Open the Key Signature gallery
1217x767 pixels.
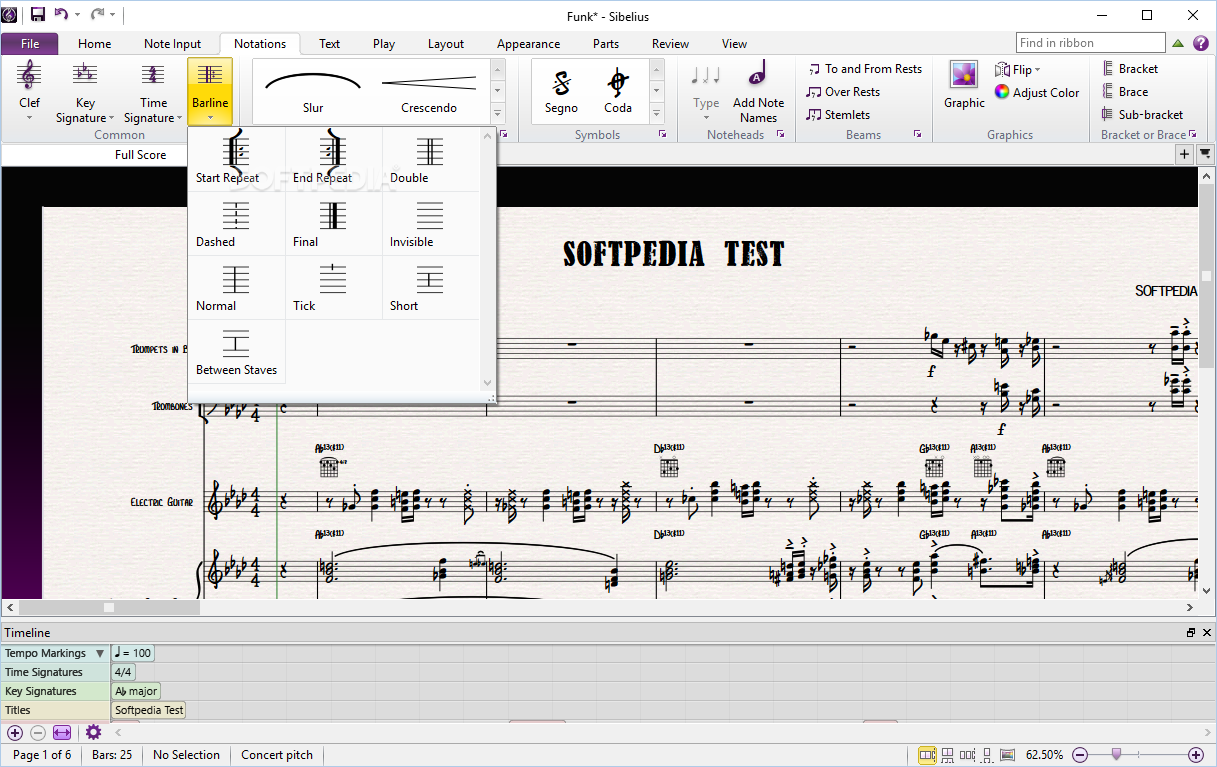coord(85,91)
